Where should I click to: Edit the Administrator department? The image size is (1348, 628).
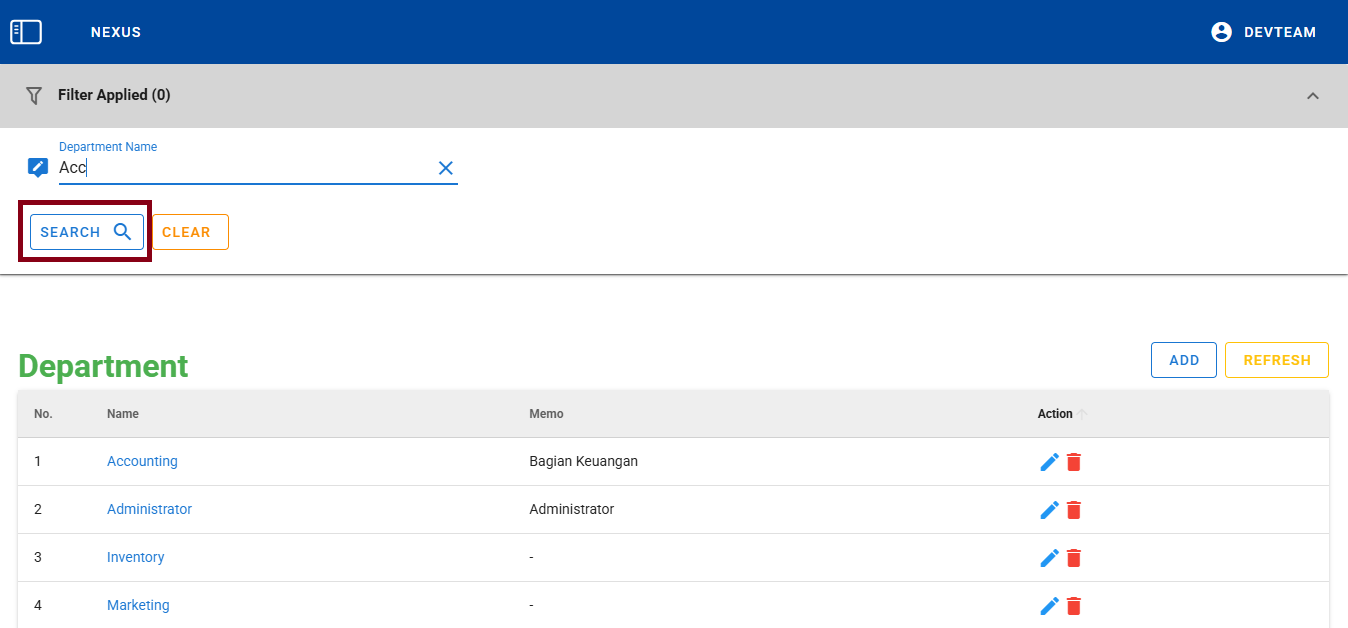1049,510
